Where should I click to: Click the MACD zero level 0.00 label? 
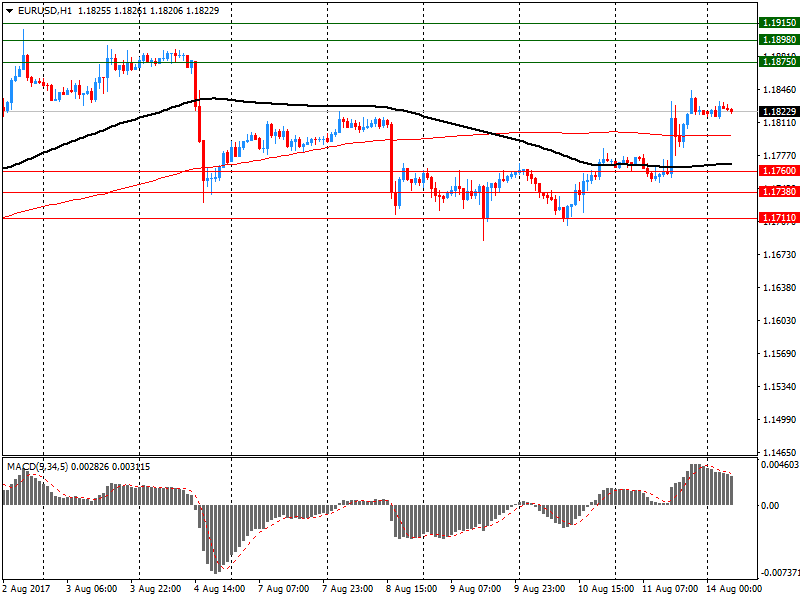(x=770, y=506)
